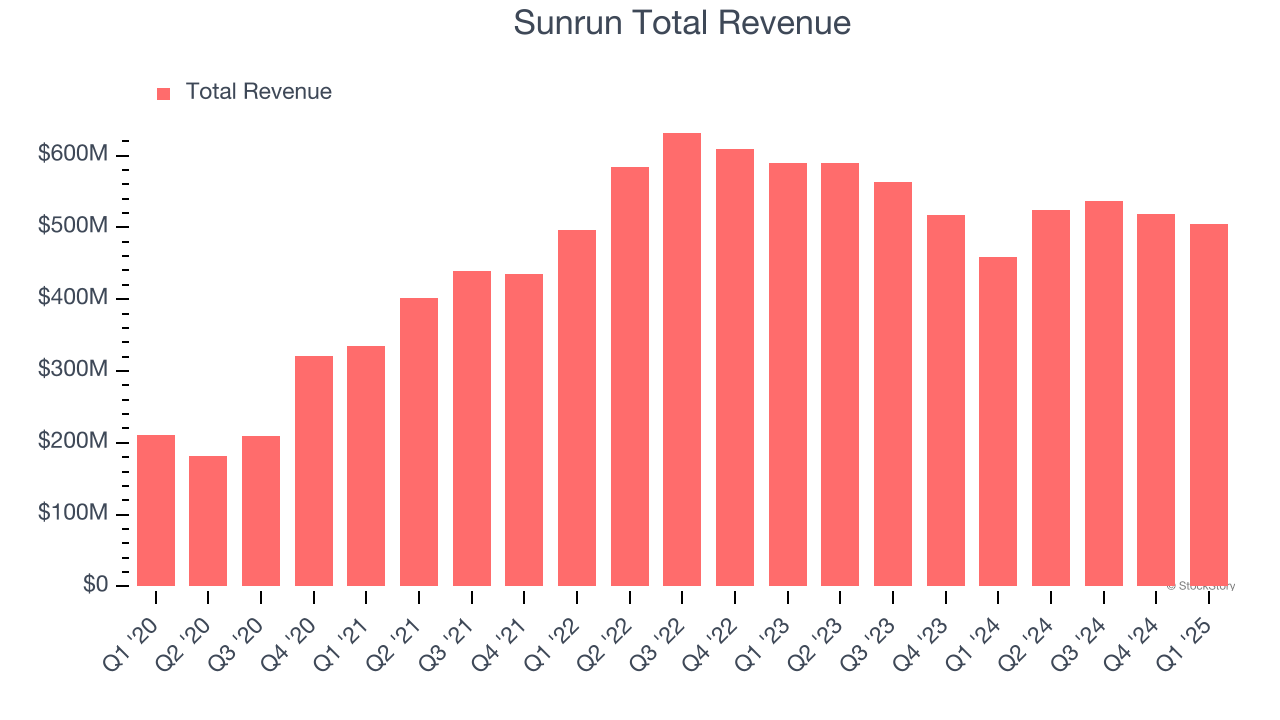
Task: Select the Q3 '24 revenue bar
Action: [x=1104, y=393]
